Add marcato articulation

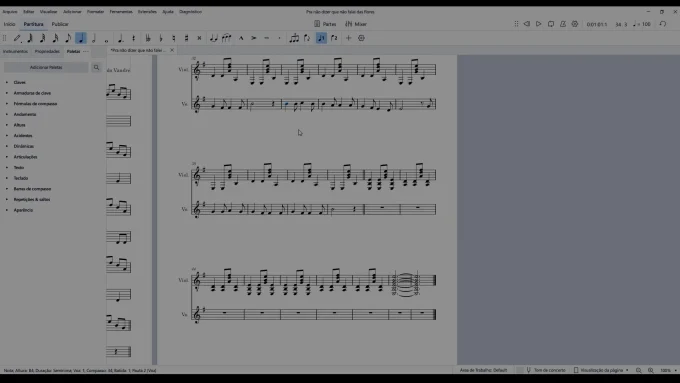(241, 38)
